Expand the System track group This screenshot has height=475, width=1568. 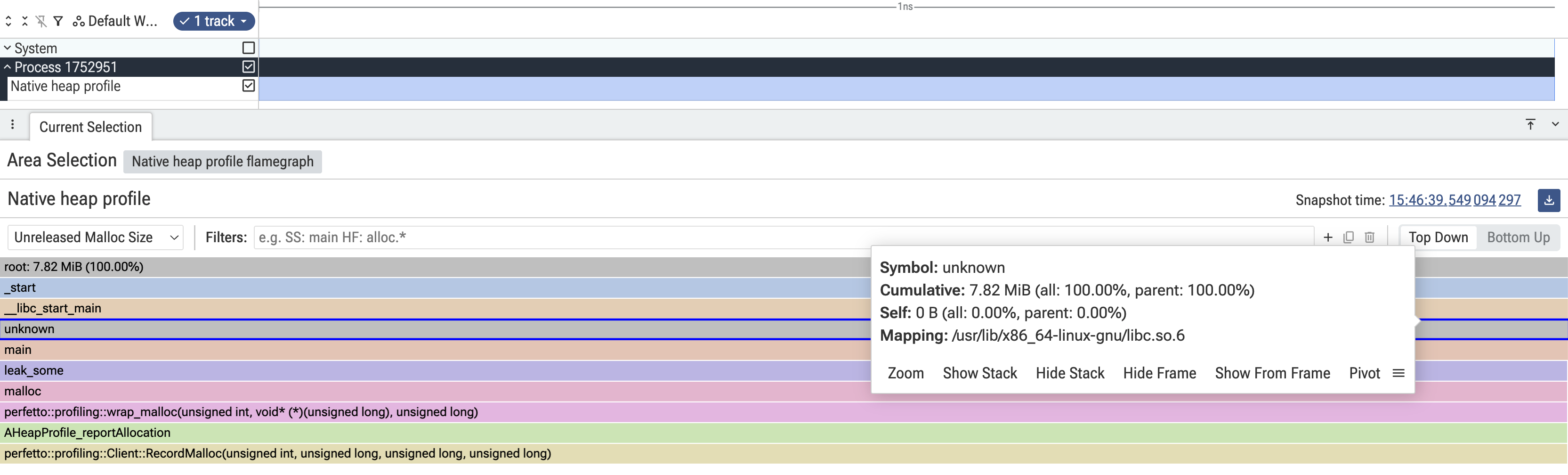pos(8,48)
